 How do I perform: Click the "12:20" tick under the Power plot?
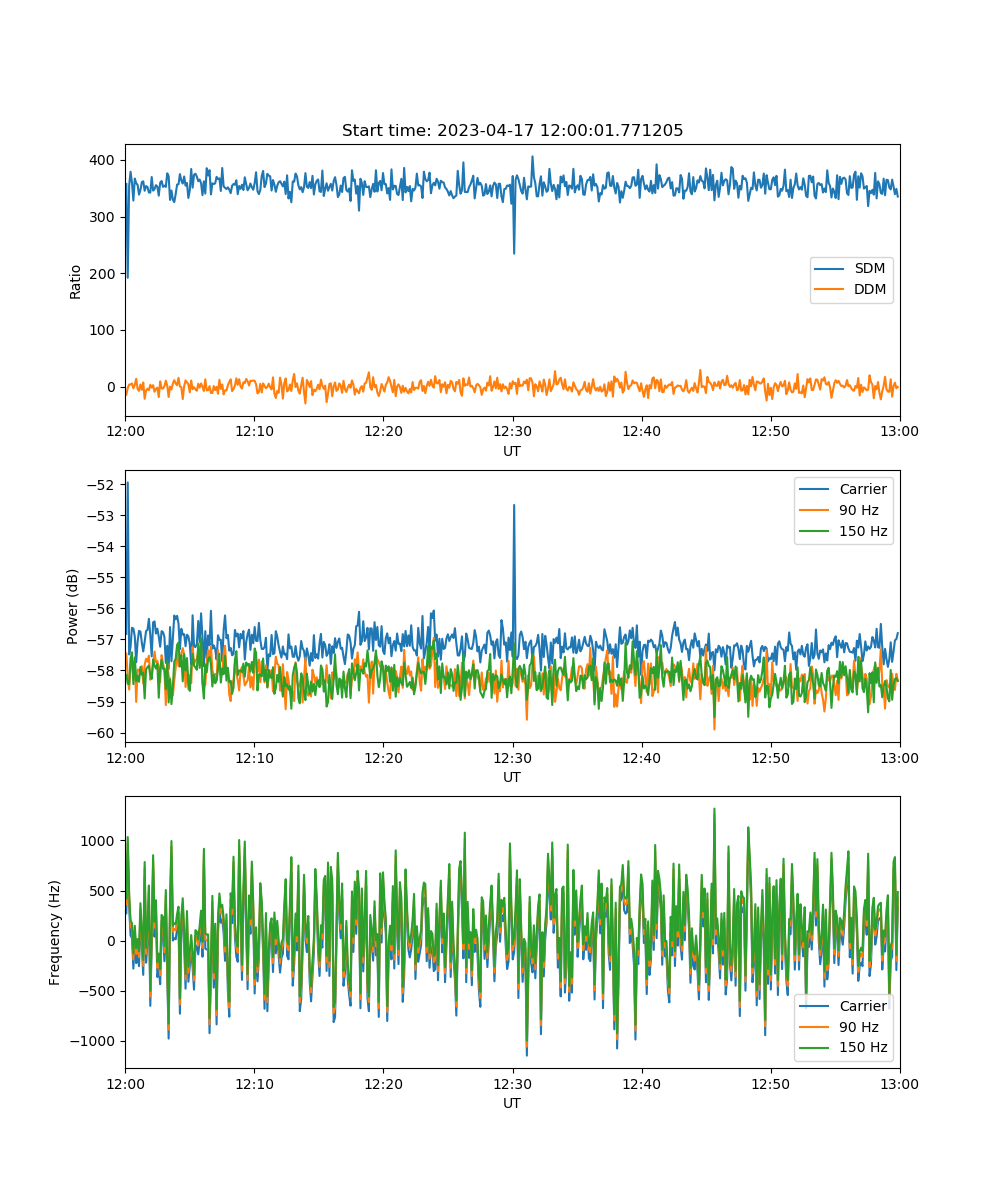[x=383, y=757]
